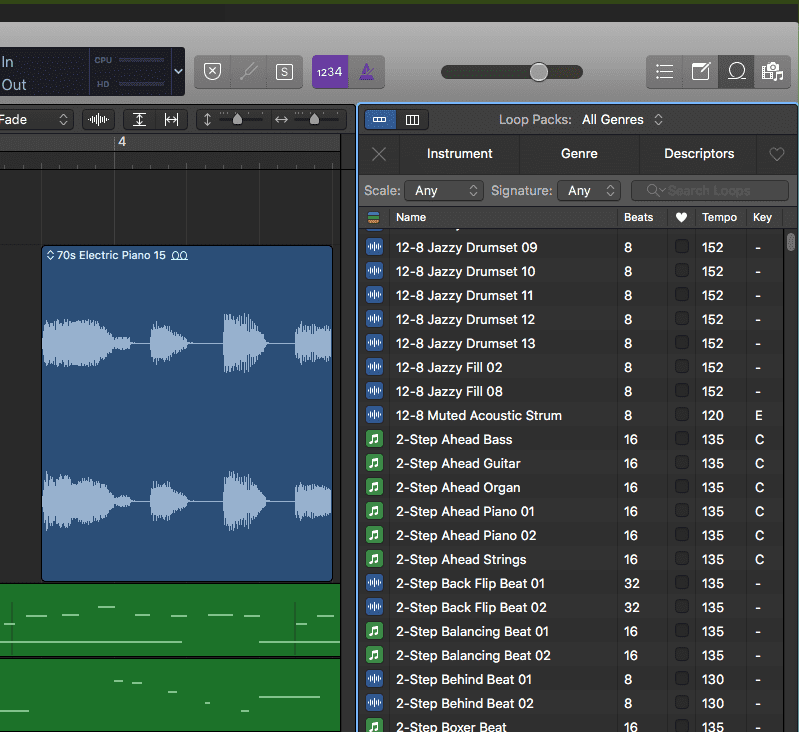This screenshot has height=732, width=799.
Task: Open the Fade tool popup menu
Action: [x=36, y=120]
